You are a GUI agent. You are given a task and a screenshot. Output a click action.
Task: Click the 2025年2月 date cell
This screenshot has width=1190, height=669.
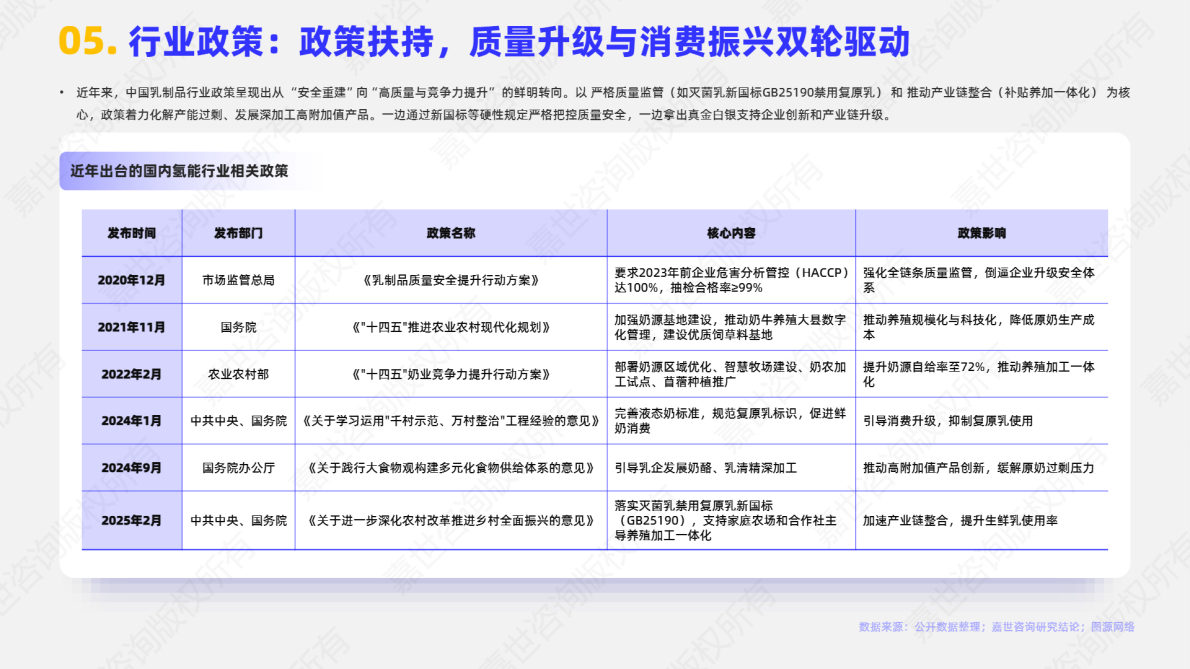pos(131,520)
